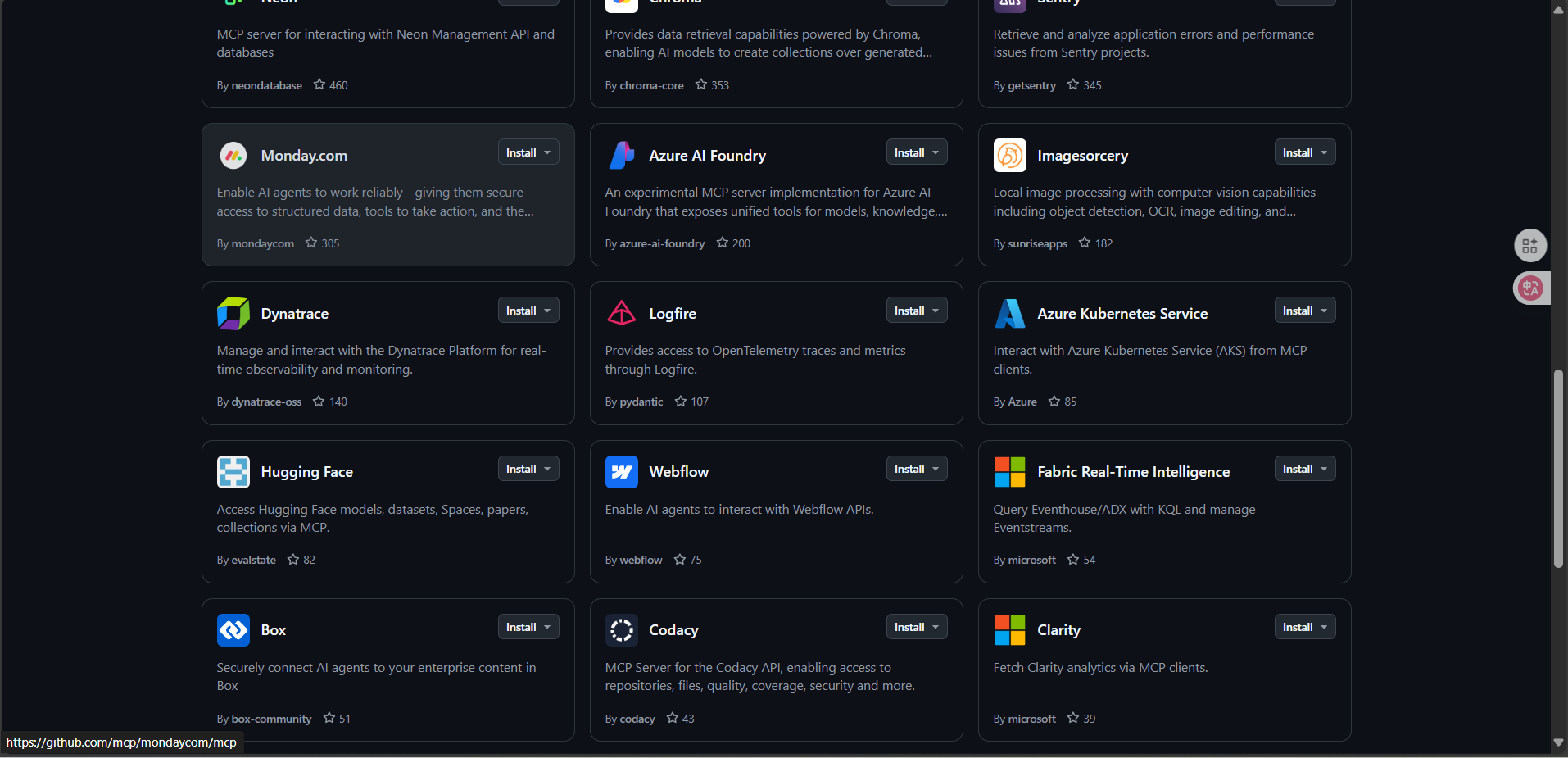1568x758 pixels.
Task: Click the Dynatrace logo icon
Action: [x=233, y=314]
